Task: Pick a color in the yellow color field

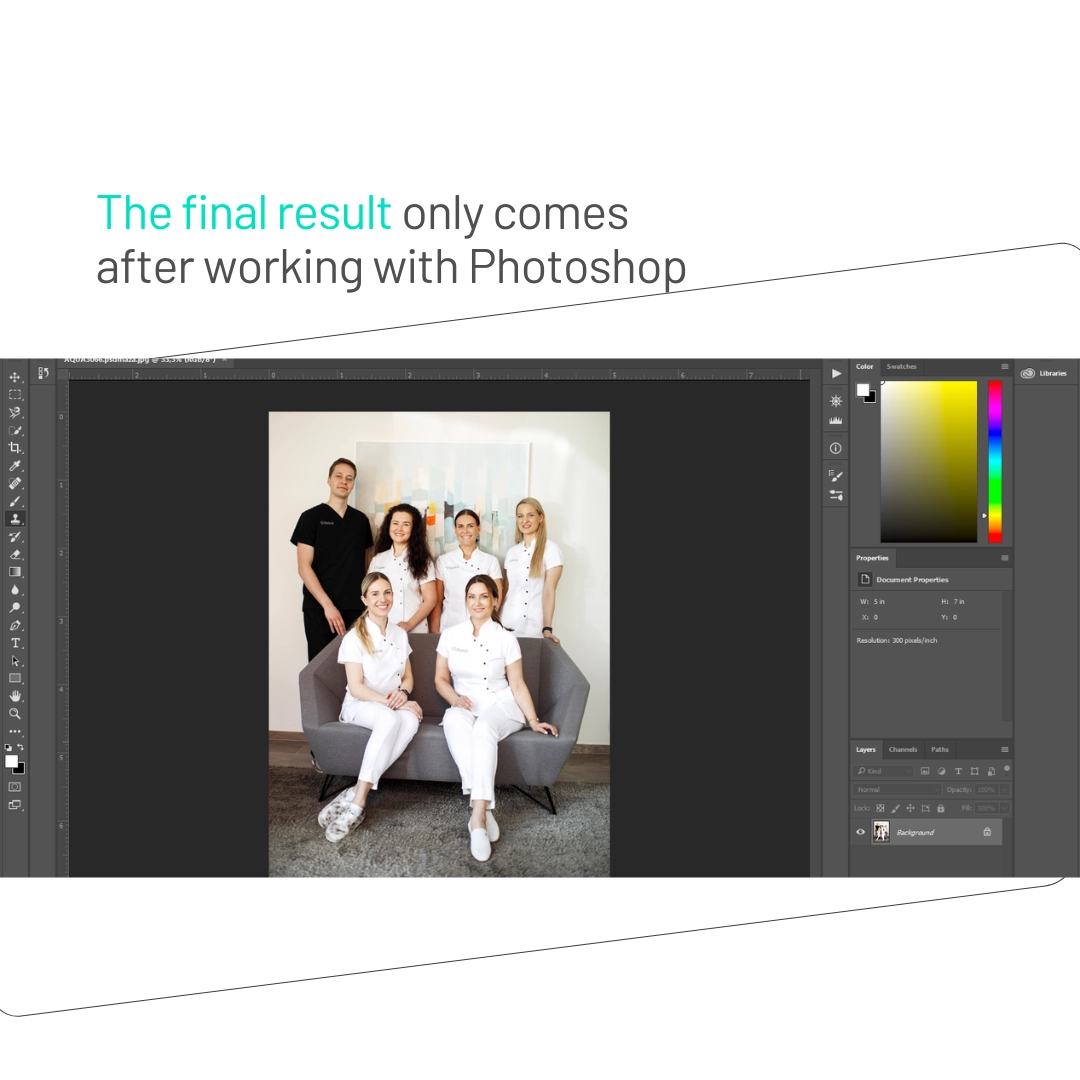Action: (x=928, y=461)
